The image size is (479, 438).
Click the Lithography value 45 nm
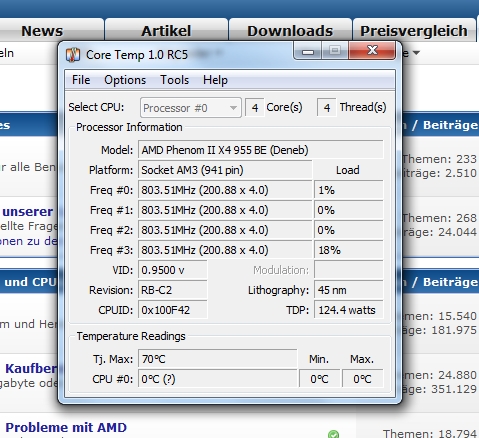coord(349,290)
